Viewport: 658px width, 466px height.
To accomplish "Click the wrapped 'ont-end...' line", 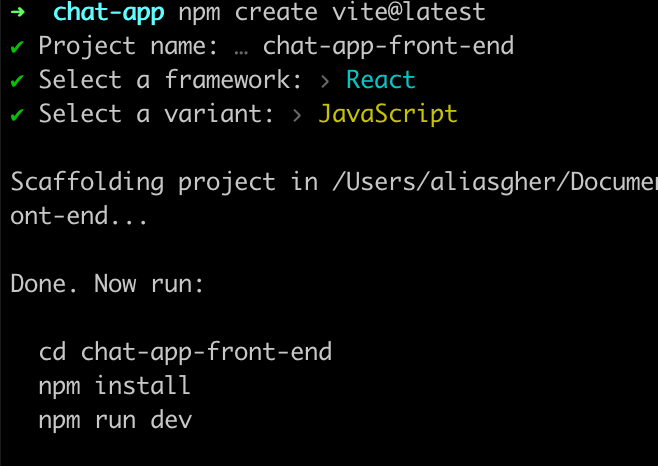I will [79, 216].
